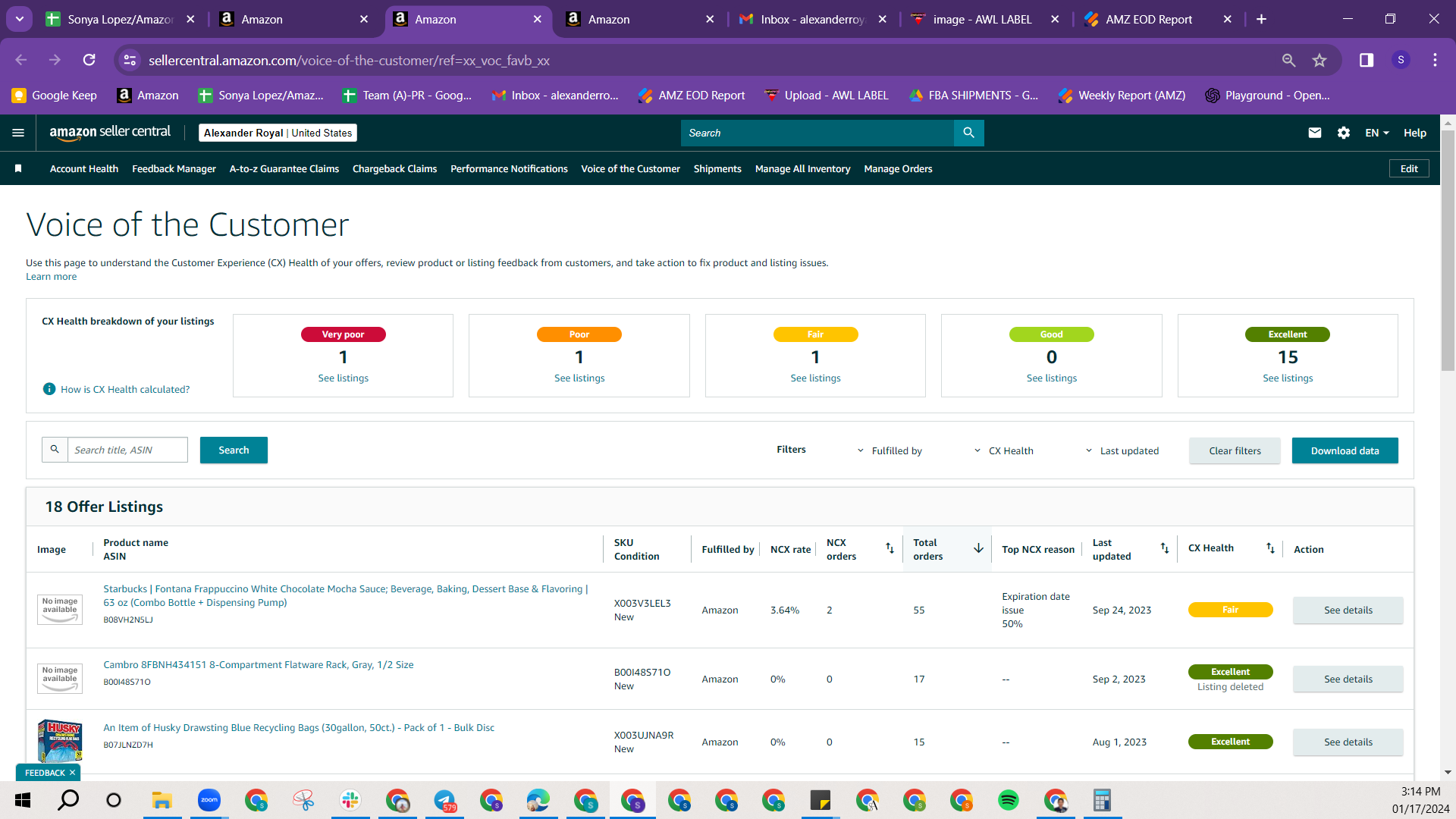Close the FEEDBACK tab with X

point(72,773)
